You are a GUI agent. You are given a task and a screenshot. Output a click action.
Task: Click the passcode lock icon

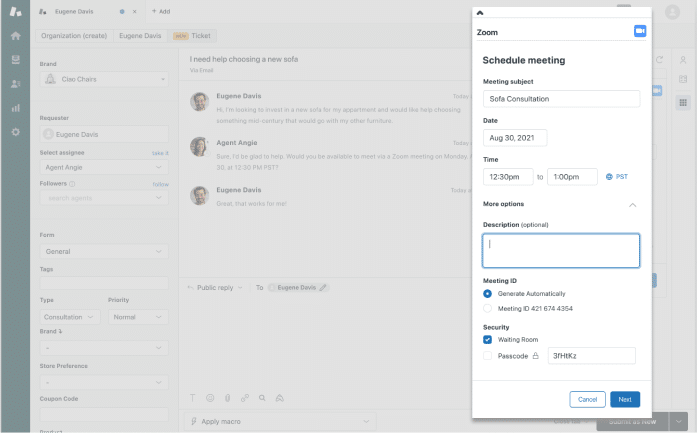536,356
